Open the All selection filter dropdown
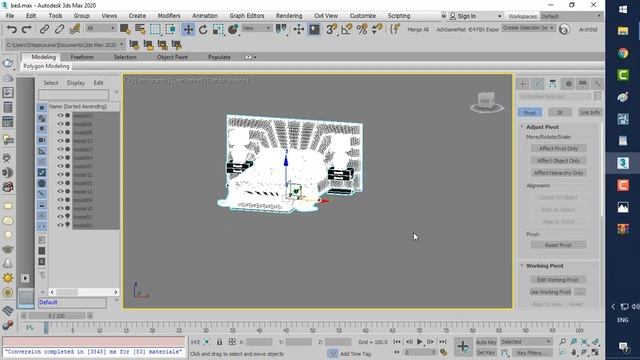Viewport: 640px width, 360px height. pos(100,28)
